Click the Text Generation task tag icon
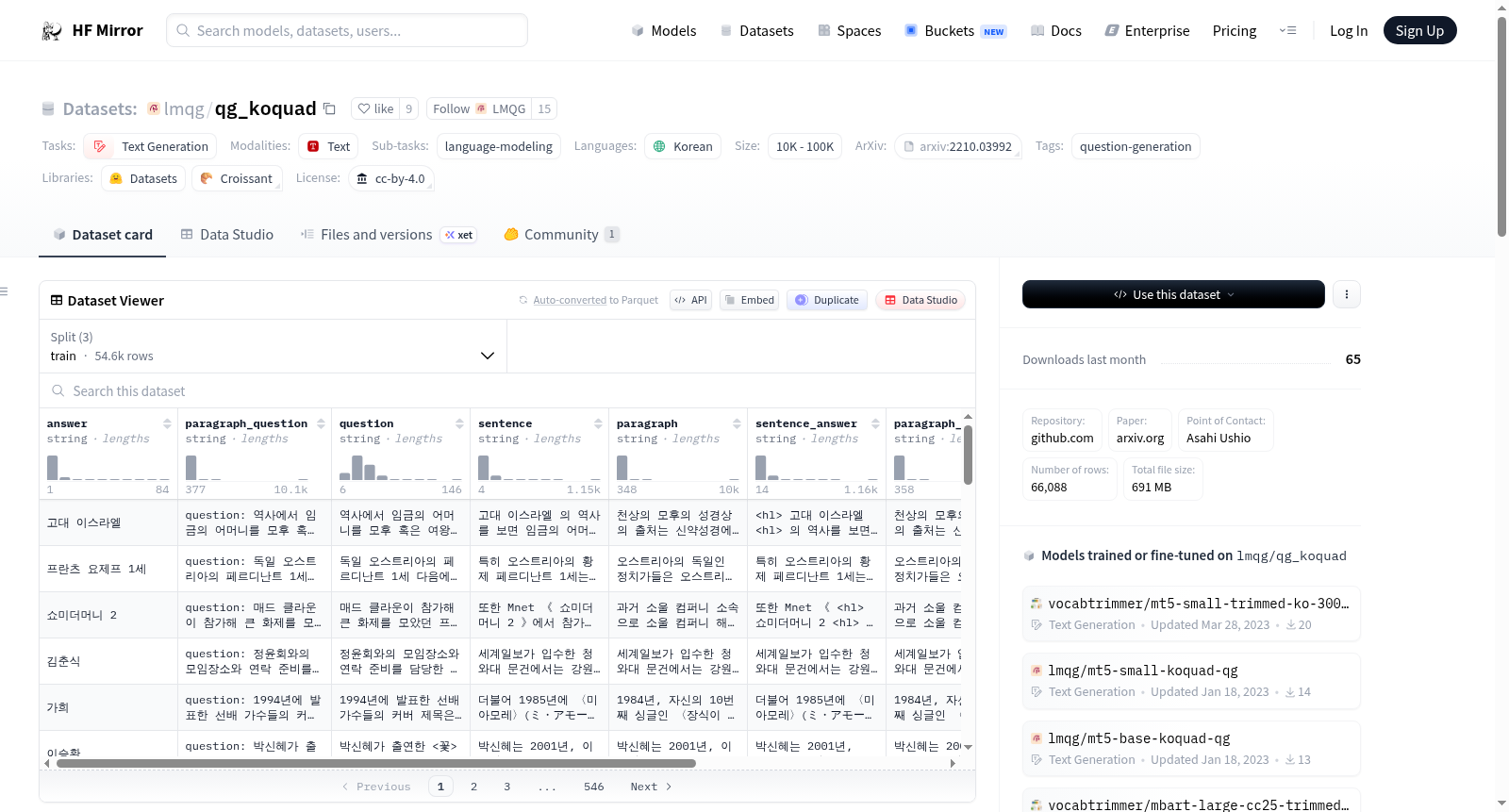Image resolution: width=1509 pixels, height=812 pixels. point(100,146)
